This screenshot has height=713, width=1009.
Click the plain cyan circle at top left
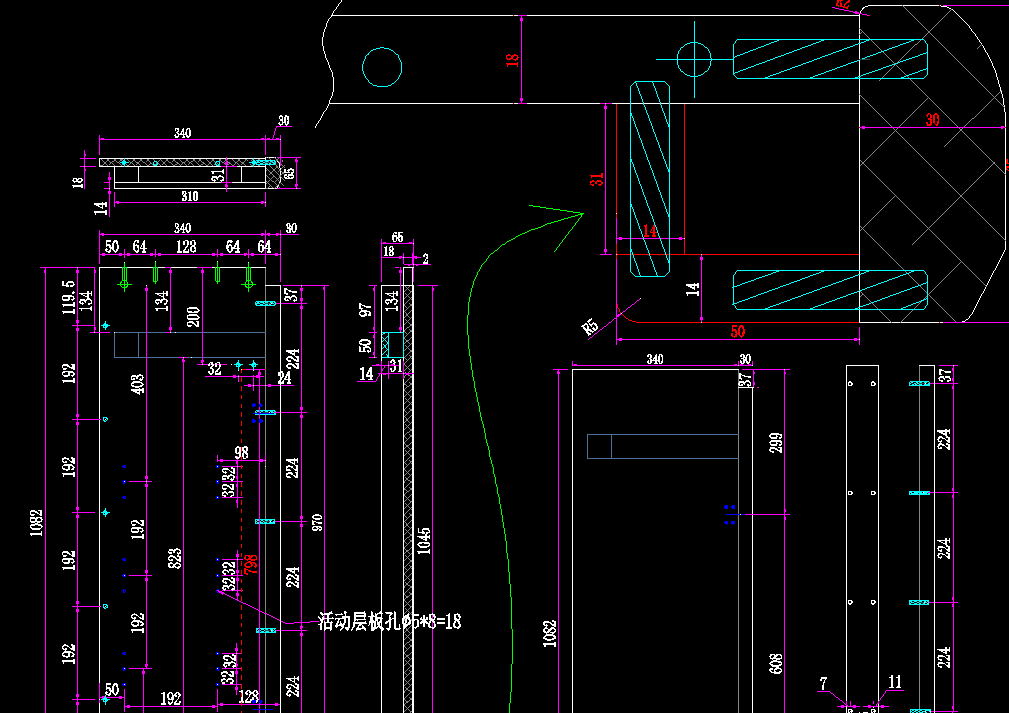click(x=382, y=68)
